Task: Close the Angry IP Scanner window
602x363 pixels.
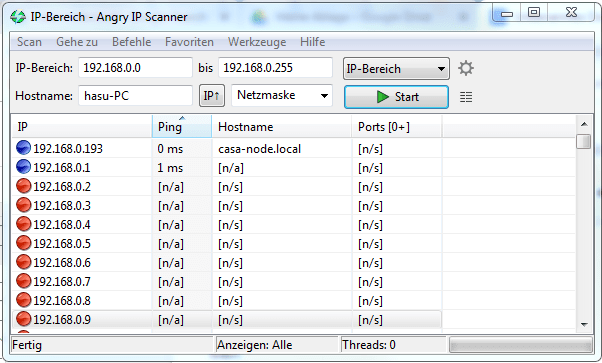Action: (x=571, y=12)
